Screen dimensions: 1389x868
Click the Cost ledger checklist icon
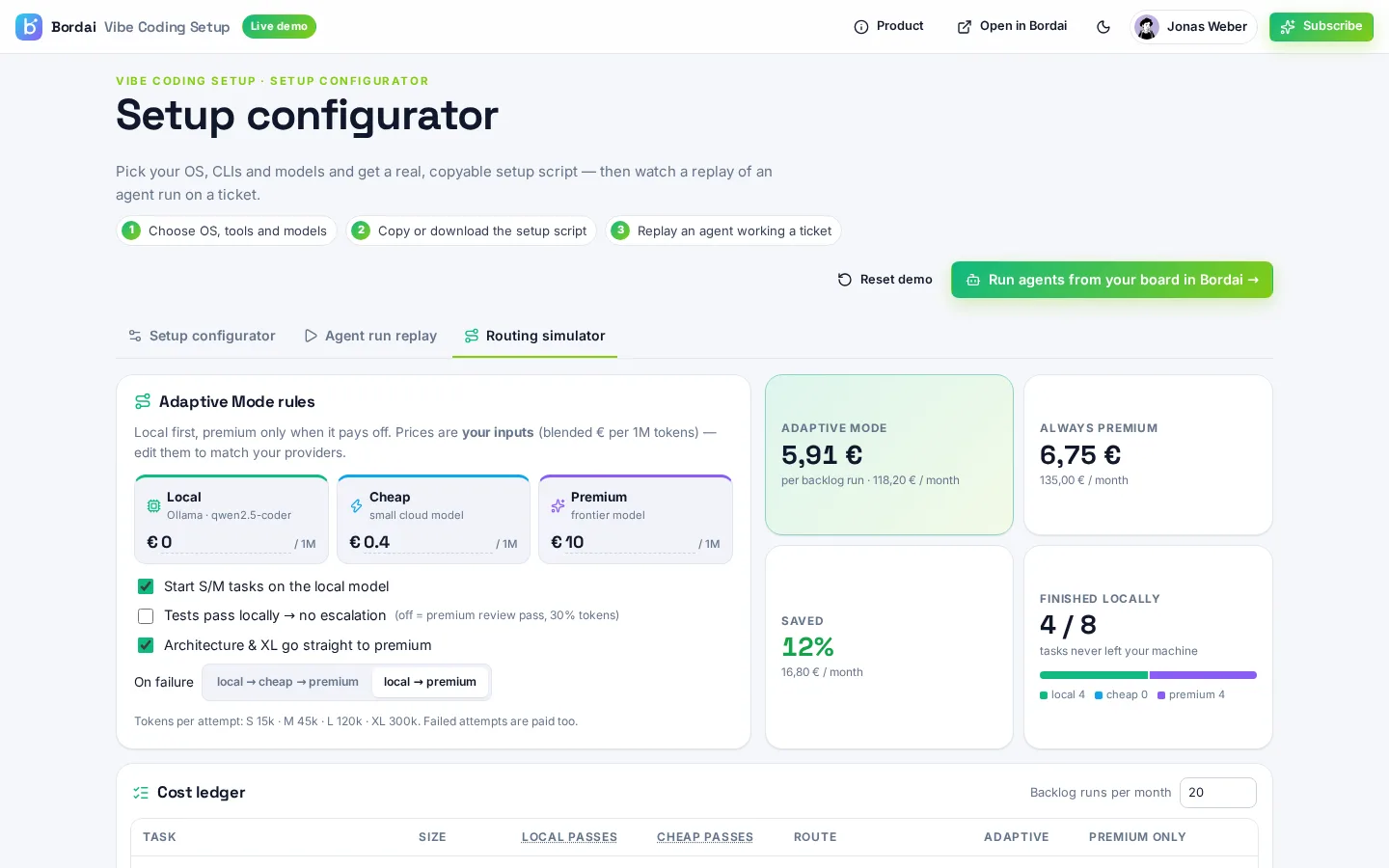pos(141,793)
